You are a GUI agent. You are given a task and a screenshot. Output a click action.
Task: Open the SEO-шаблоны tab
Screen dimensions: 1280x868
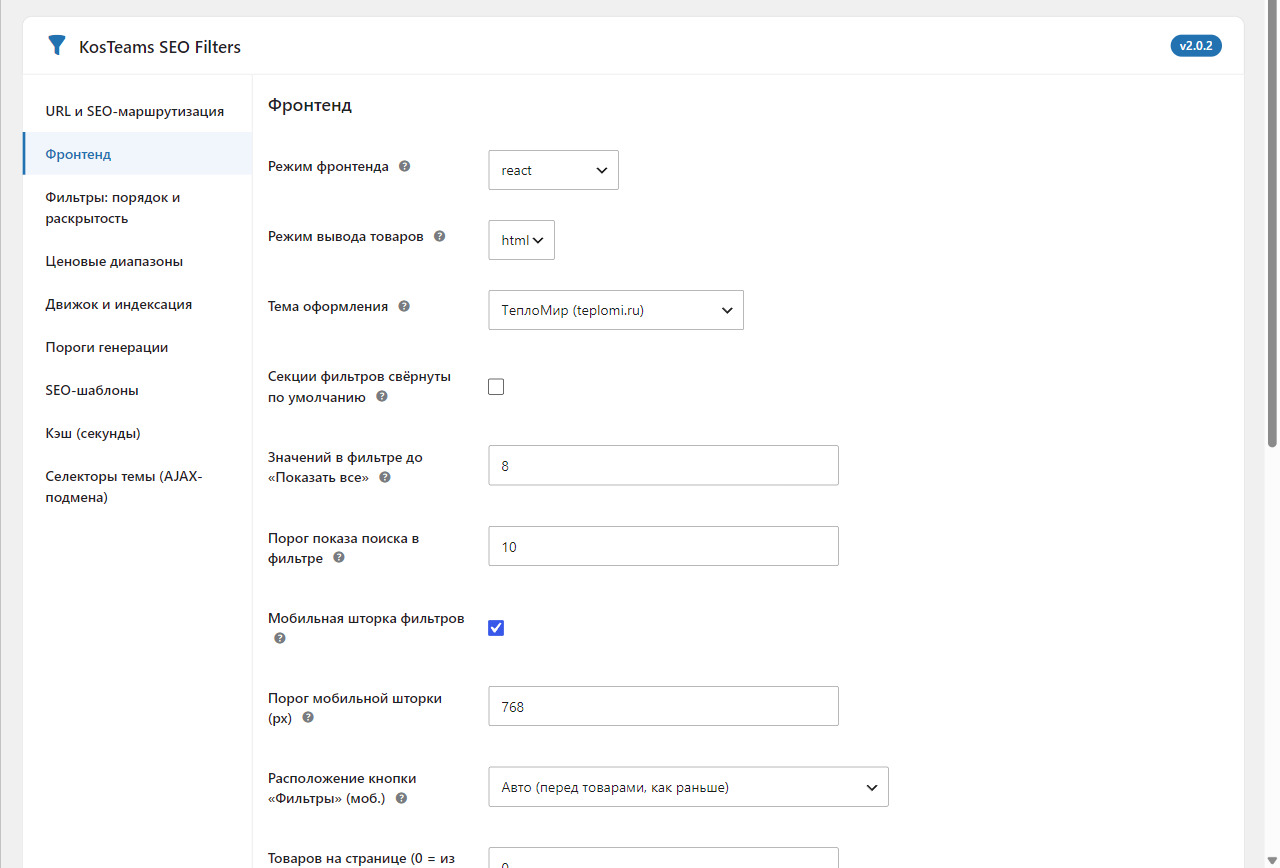[x=138, y=390]
